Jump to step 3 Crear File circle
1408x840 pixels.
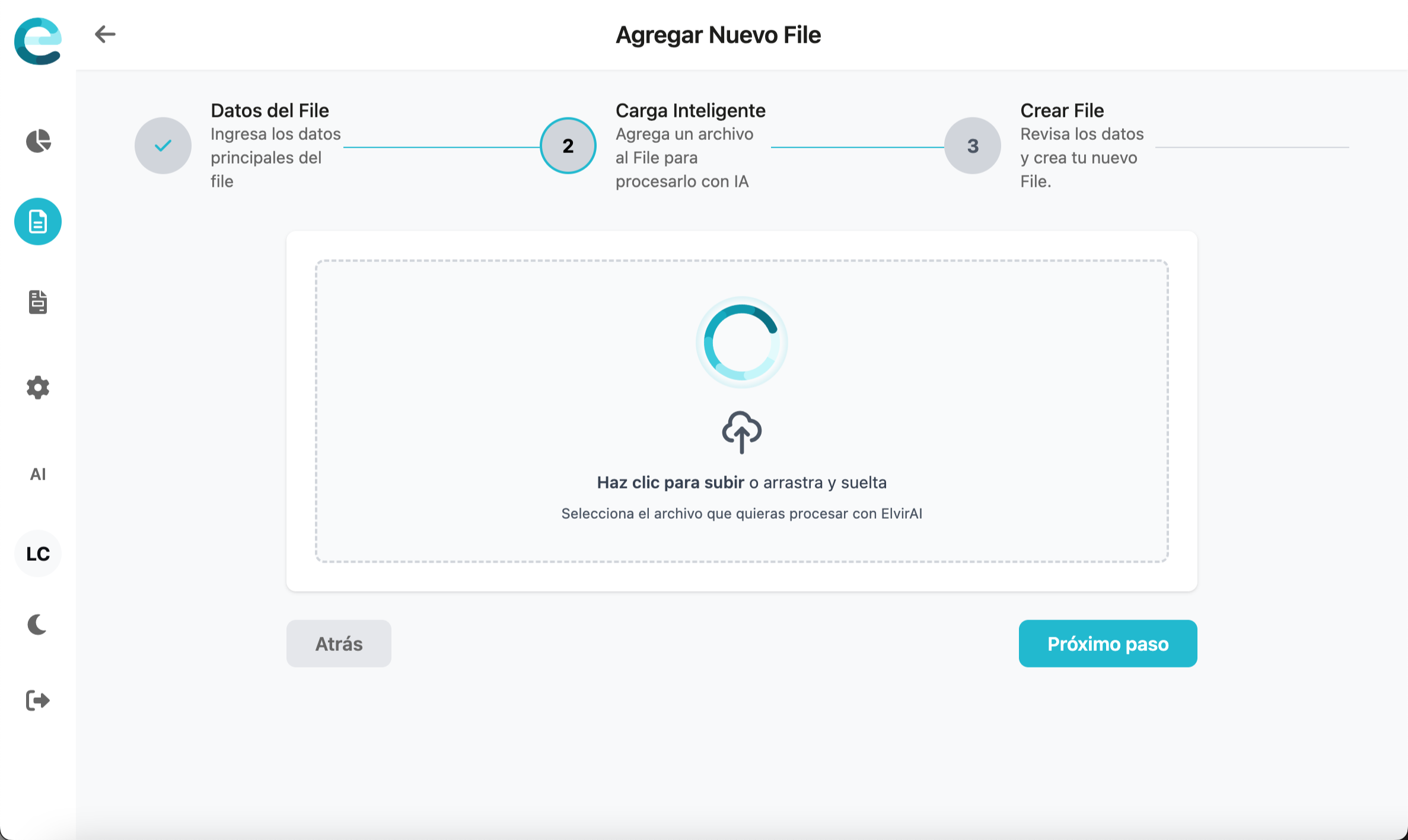(972, 146)
